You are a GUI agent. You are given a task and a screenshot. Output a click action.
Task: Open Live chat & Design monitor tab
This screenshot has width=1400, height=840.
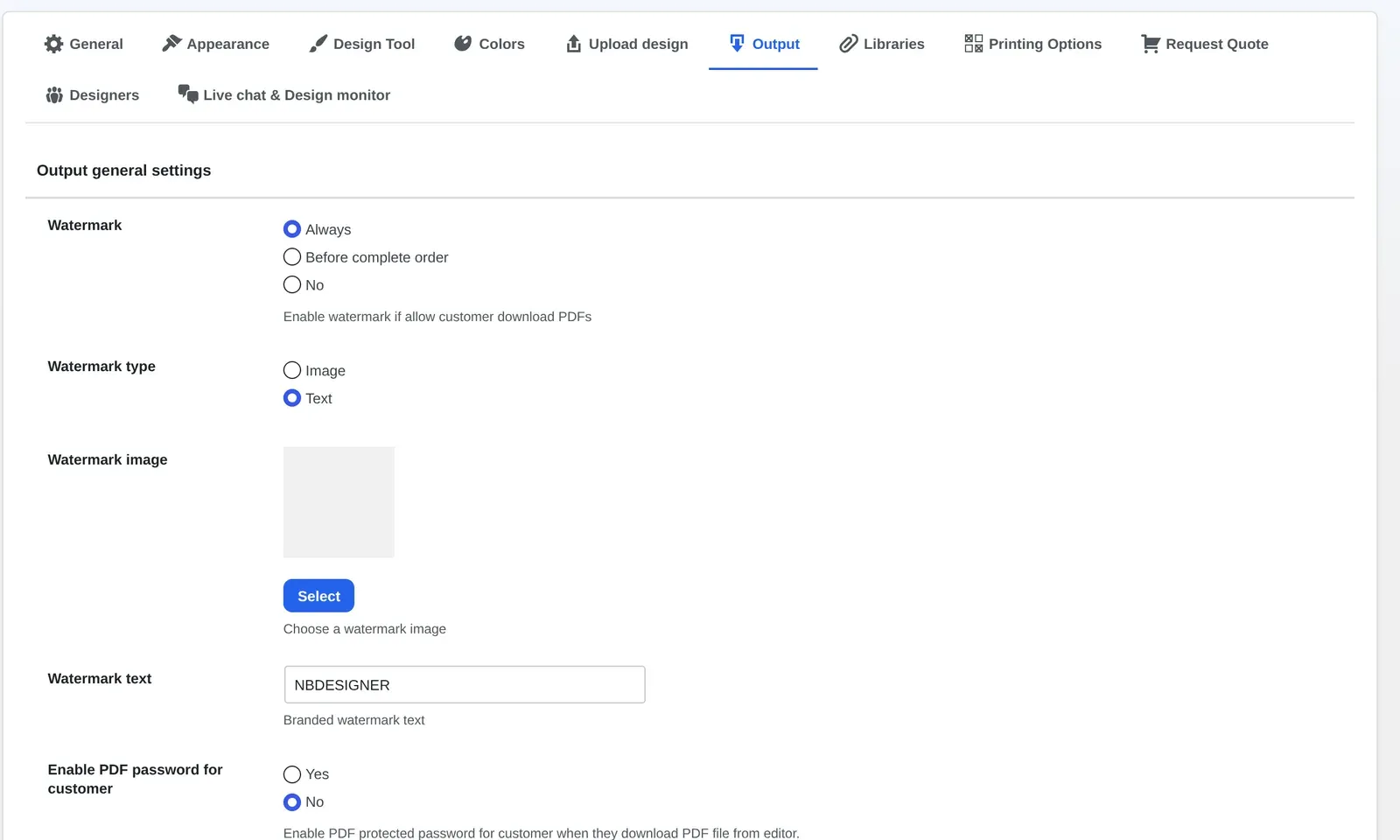coord(284,94)
